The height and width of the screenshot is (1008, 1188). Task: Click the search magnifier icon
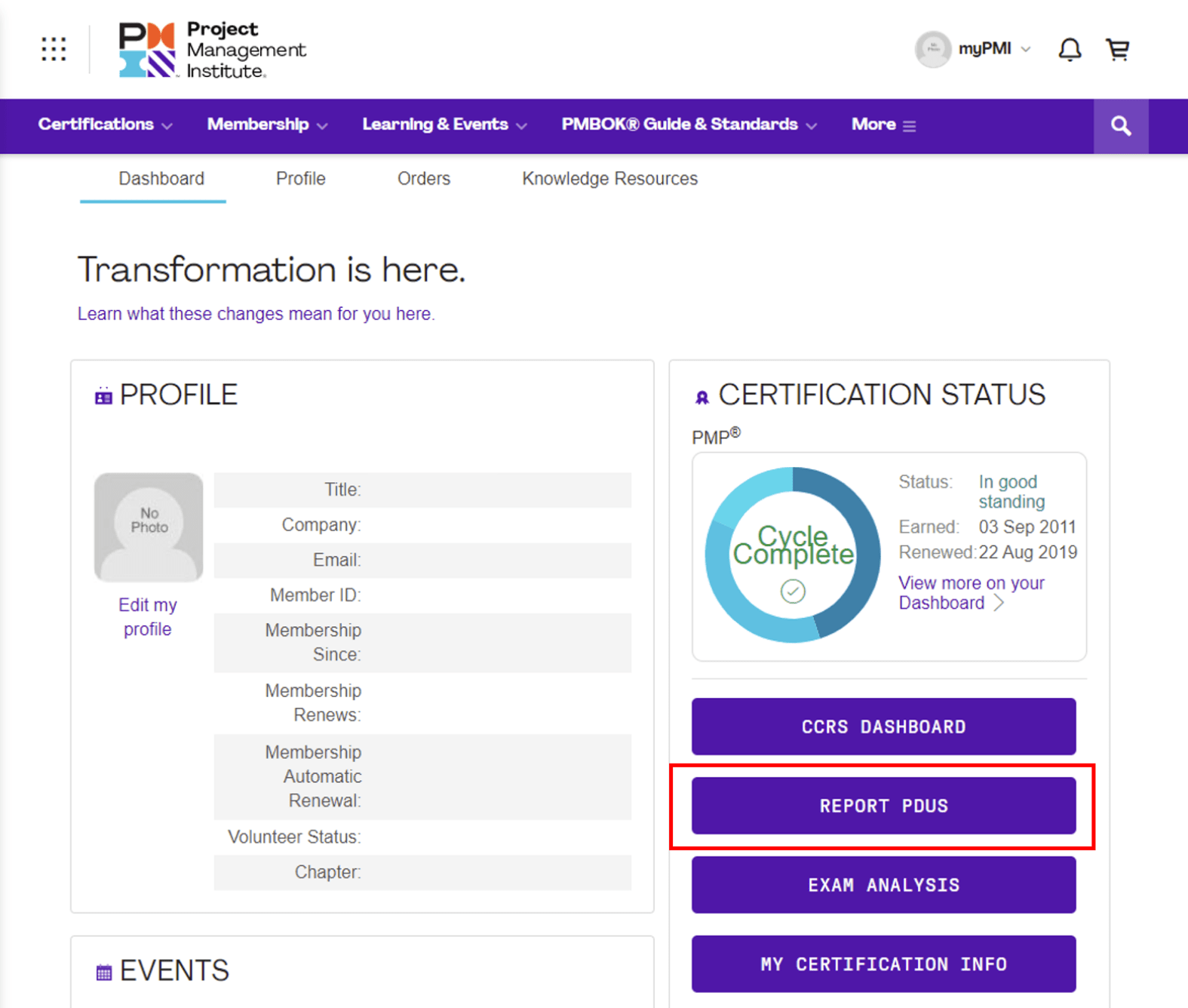pos(1121,126)
